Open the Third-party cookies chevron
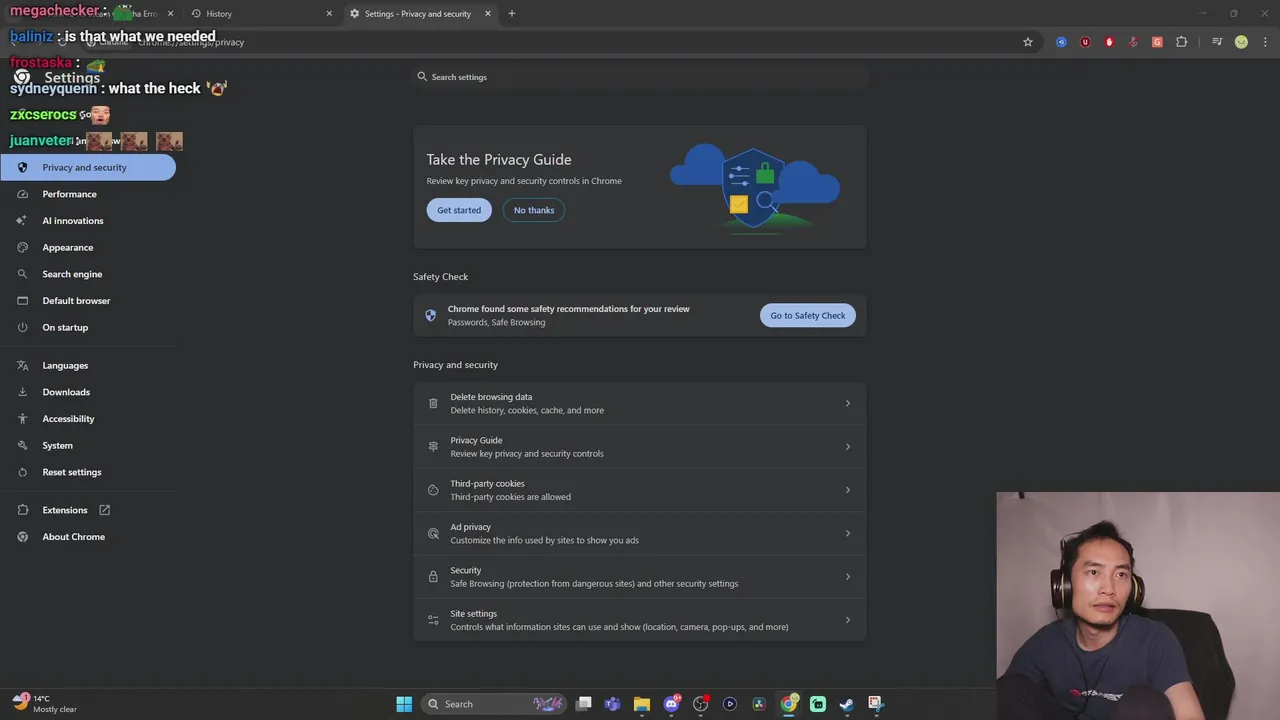 pyautogui.click(x=847, y=490)
